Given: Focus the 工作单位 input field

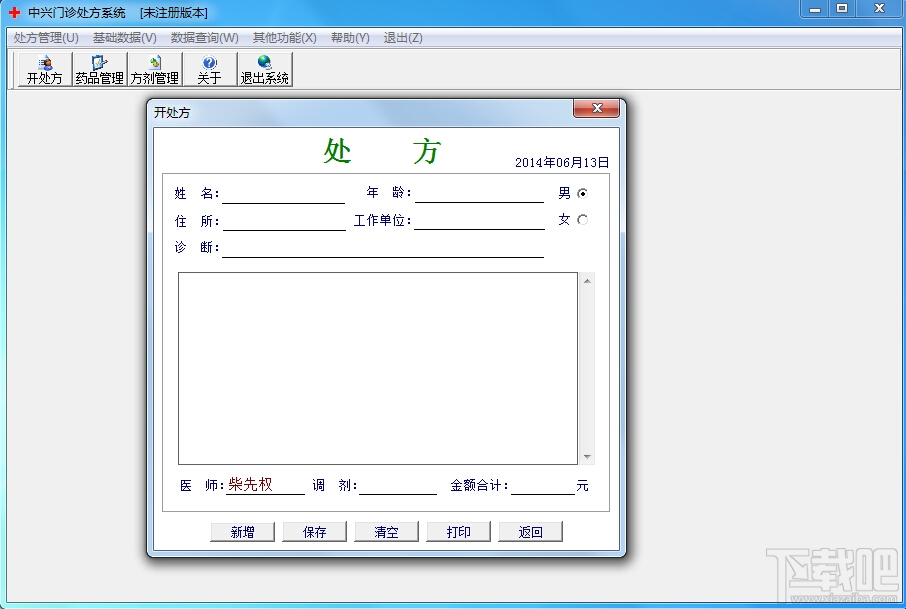Looking at the screenshot, I should (479, 221).
